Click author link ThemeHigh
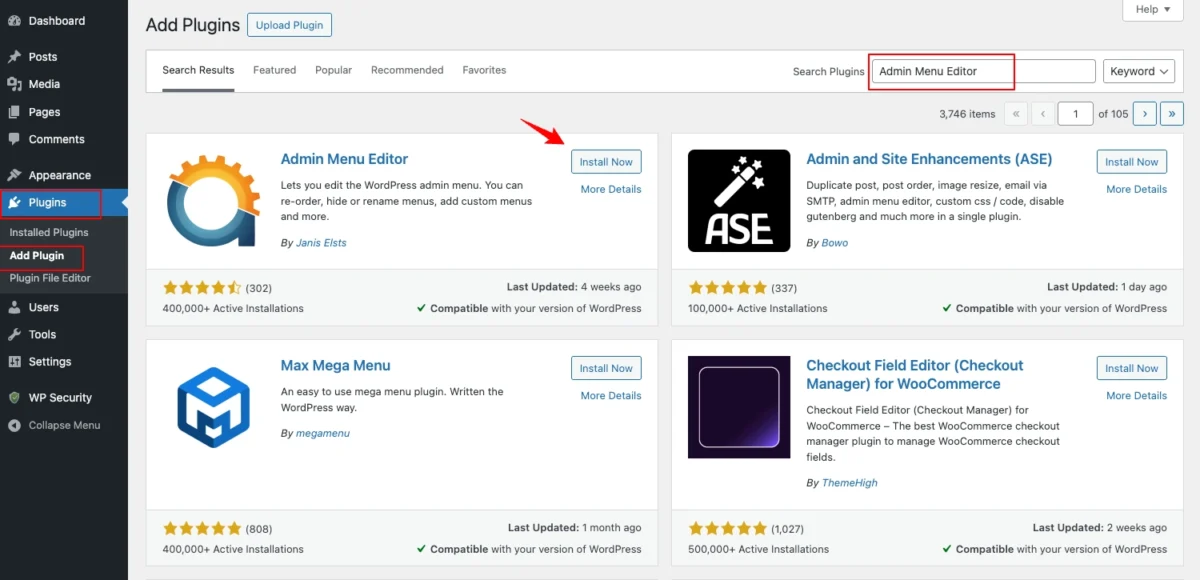 pyautogui.click(x=848, y=482)
